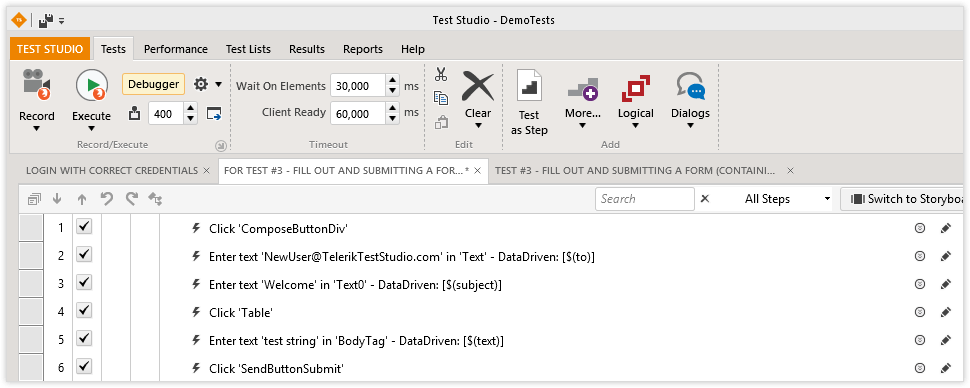Open the Clear dropdown arrow
Image resolution: width=970 pixels, height=388 pixels.
(x=478, y=126)
